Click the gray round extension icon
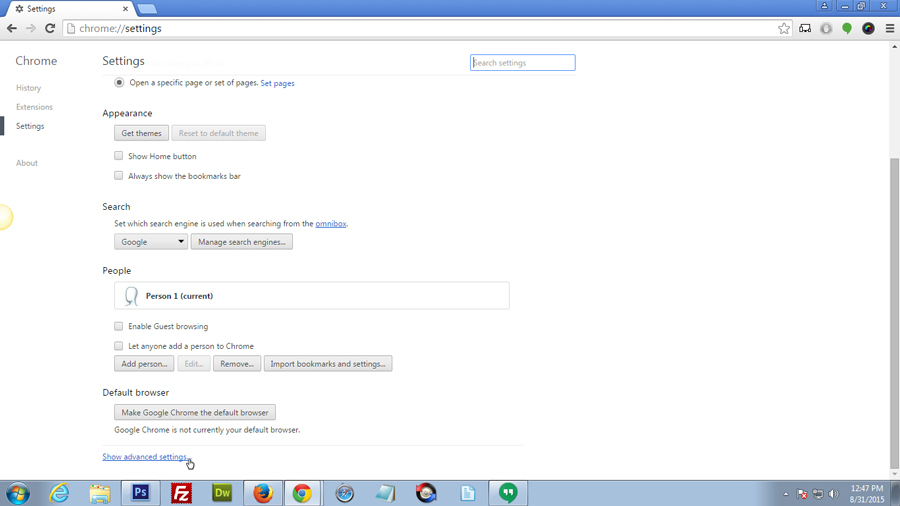Screen dimensions: 900x506 click(825, 28)
